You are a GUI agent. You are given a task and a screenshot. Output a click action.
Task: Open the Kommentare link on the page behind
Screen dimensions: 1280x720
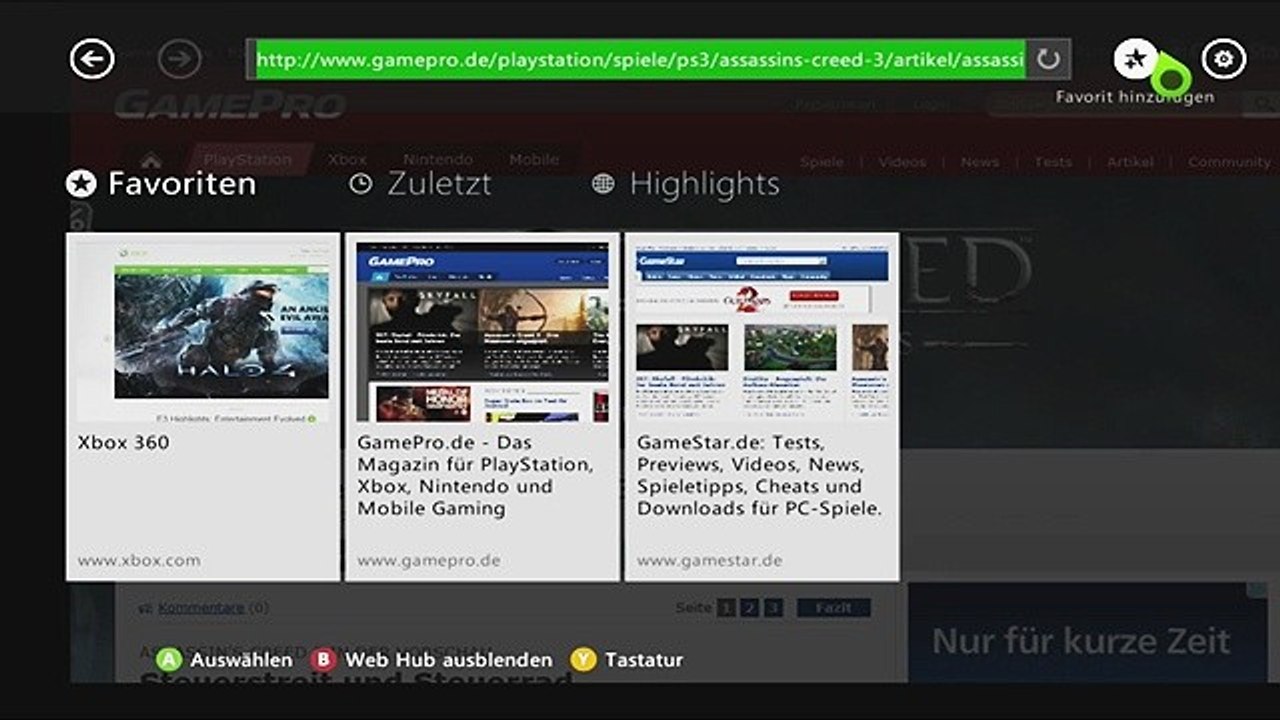[201, 607]
